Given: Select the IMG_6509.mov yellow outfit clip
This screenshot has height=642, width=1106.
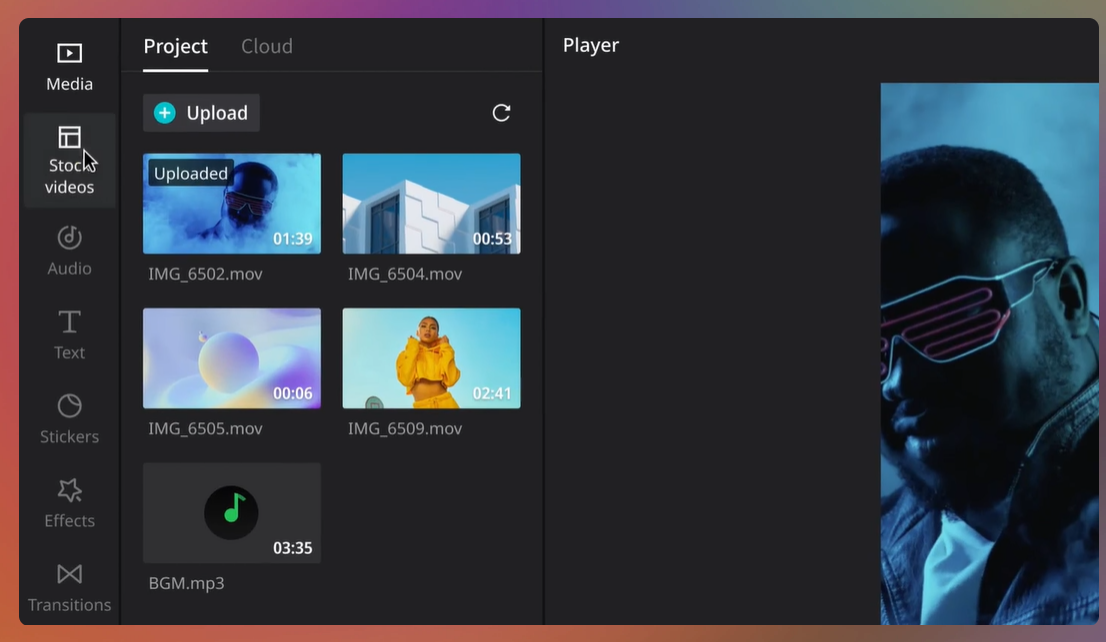Looking at the screenshot, I should pos(431,358).
